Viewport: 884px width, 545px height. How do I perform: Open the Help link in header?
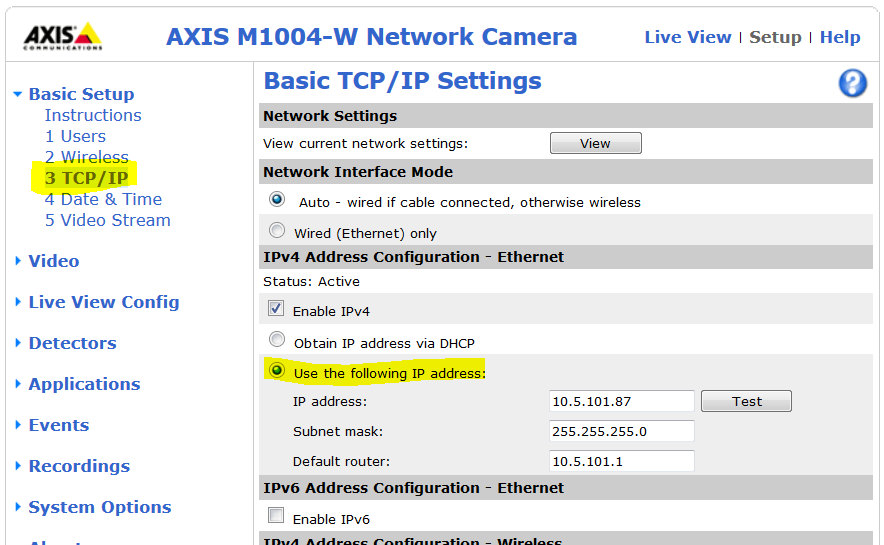click(839, 37)
